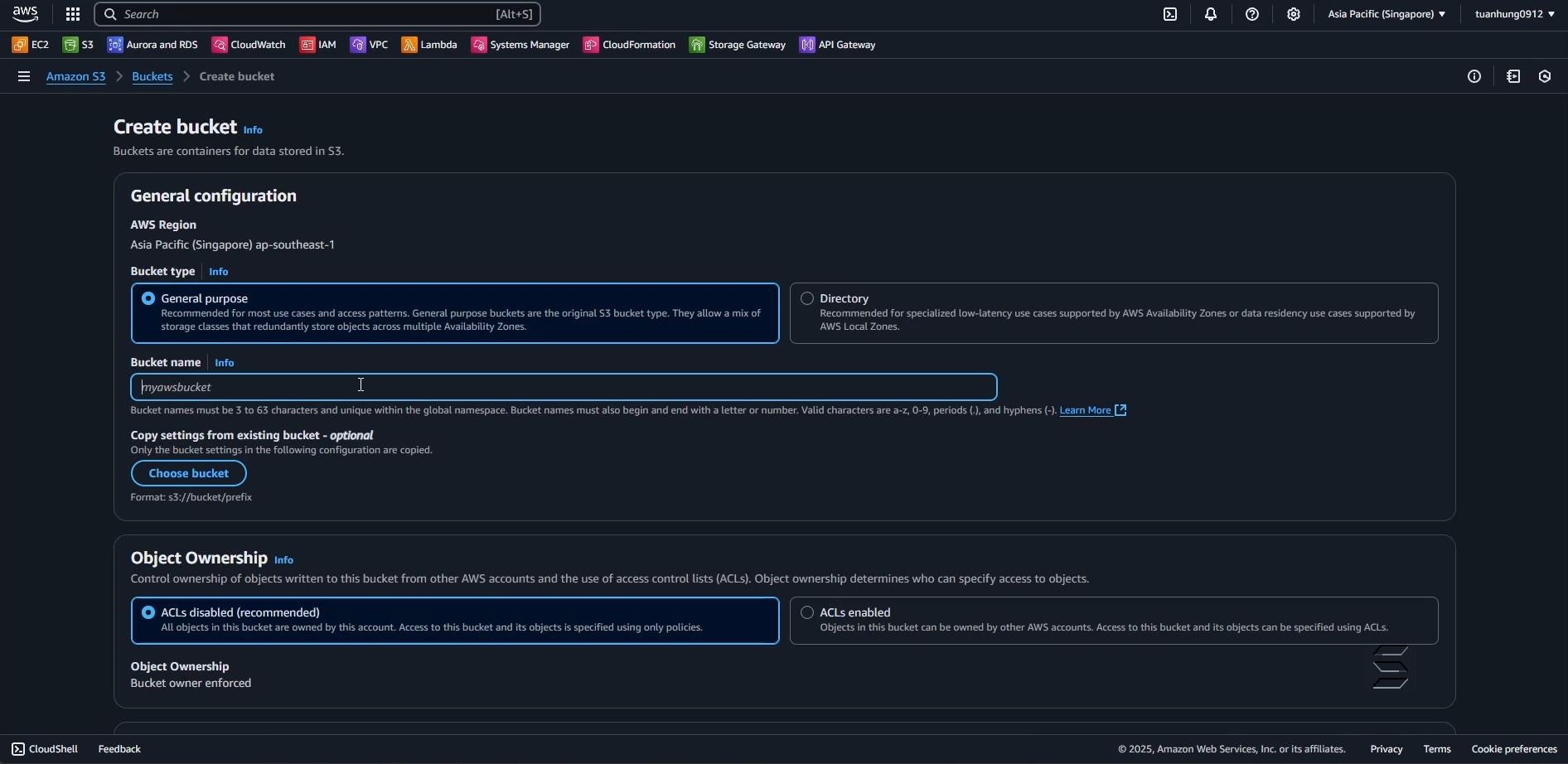Open the panel icon beside the info icon
This screenshot has width=1568, height=764.
(1514, 76)
